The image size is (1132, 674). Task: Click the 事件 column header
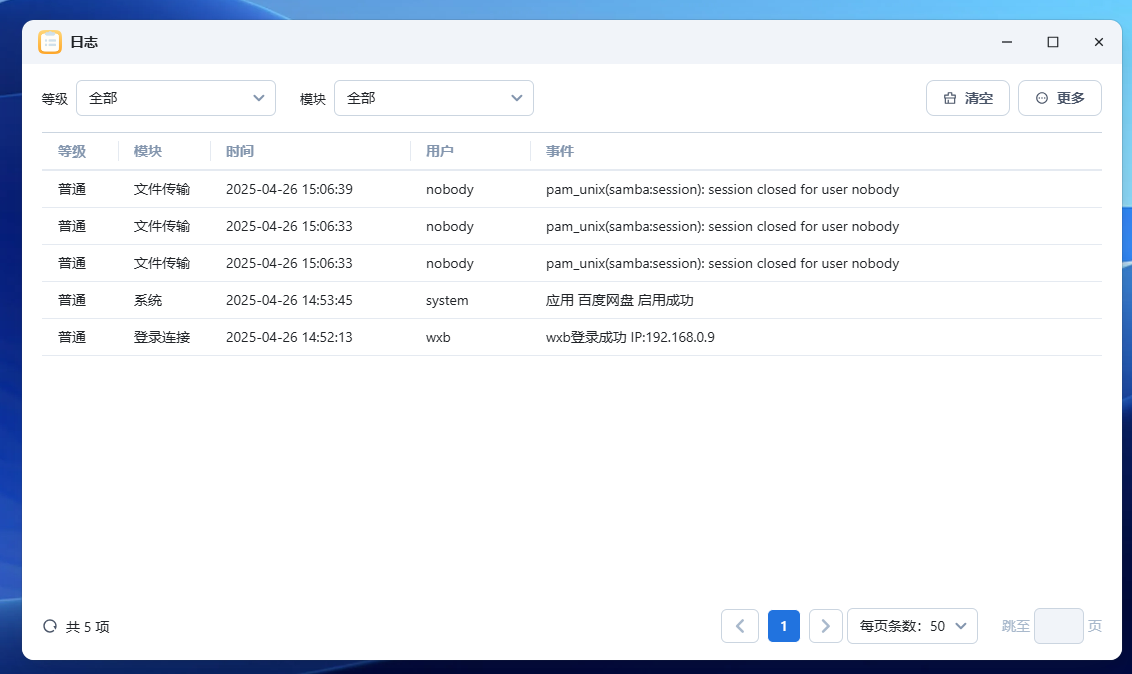pyautogui.click(x=560, y=152)
